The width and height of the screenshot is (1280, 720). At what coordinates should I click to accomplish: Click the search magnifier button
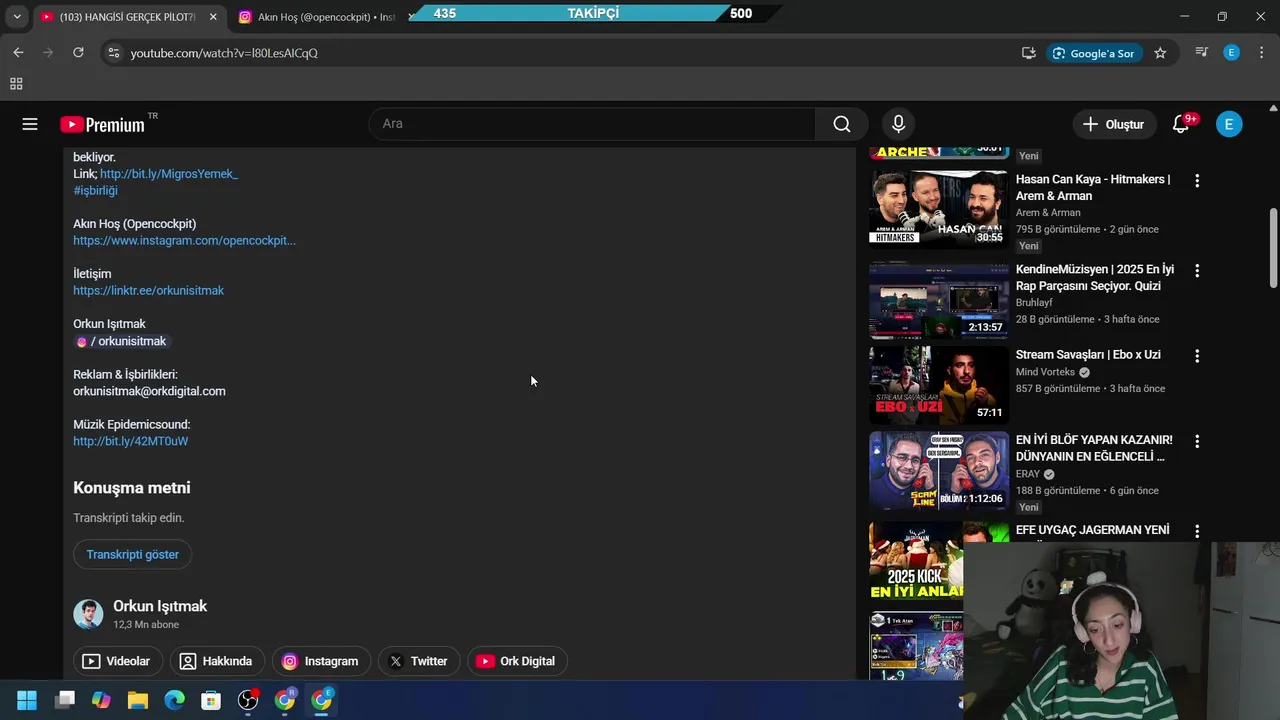[842, 124]
